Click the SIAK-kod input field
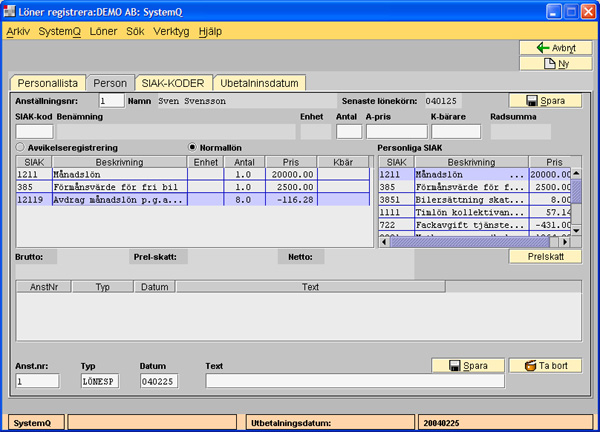Image resolution: width=600 pixels, height=432 pixels. [34, 131]
